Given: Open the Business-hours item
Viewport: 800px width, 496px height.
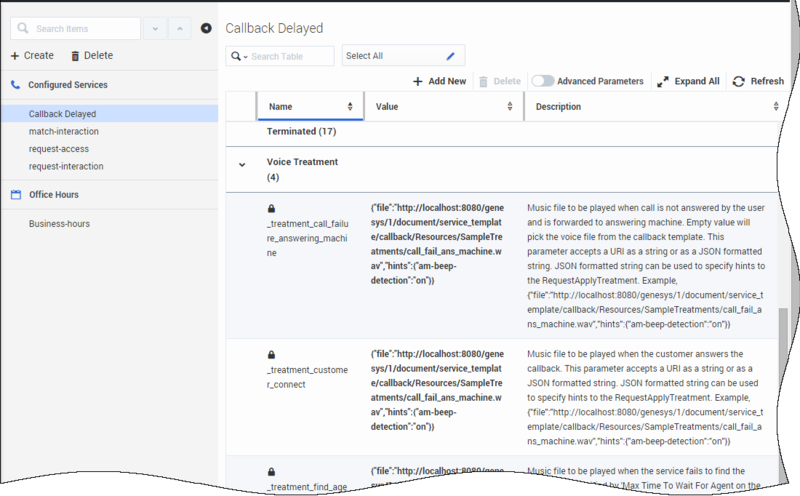Looking at the screenshot, I should pyautogui.click(x=59, y=223).
